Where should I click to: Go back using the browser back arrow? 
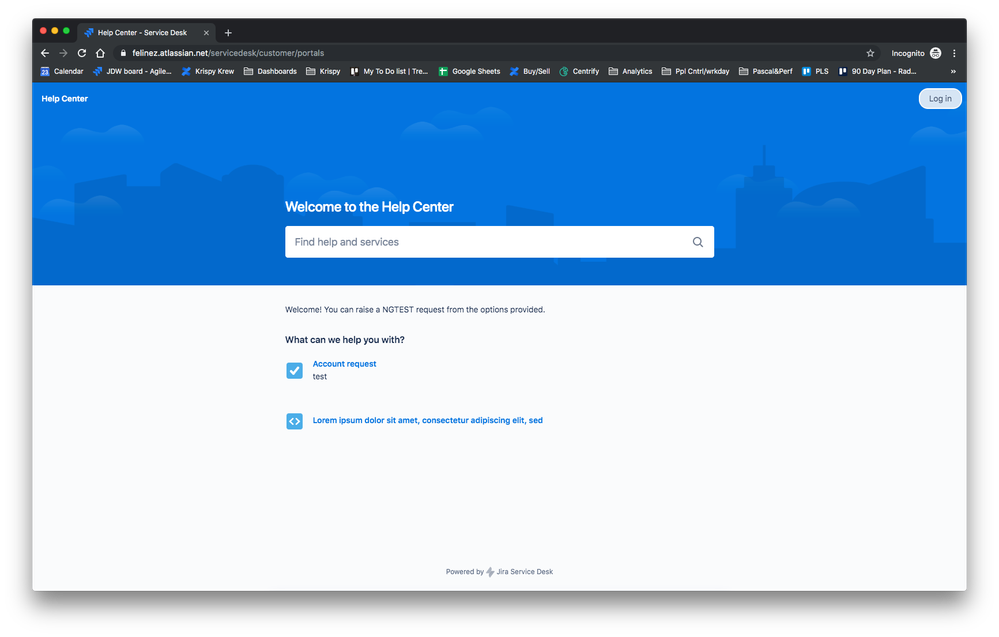point(44,53)
